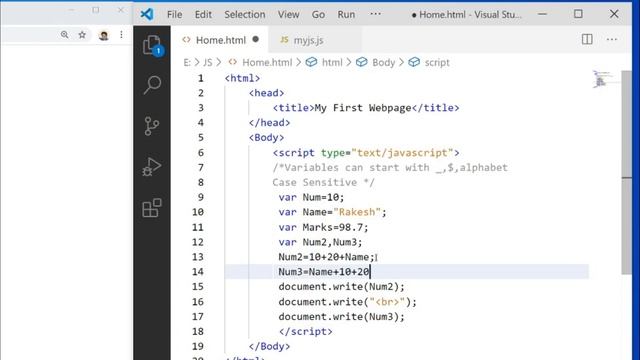Click document.write("<br>") line

click(348, 302)
